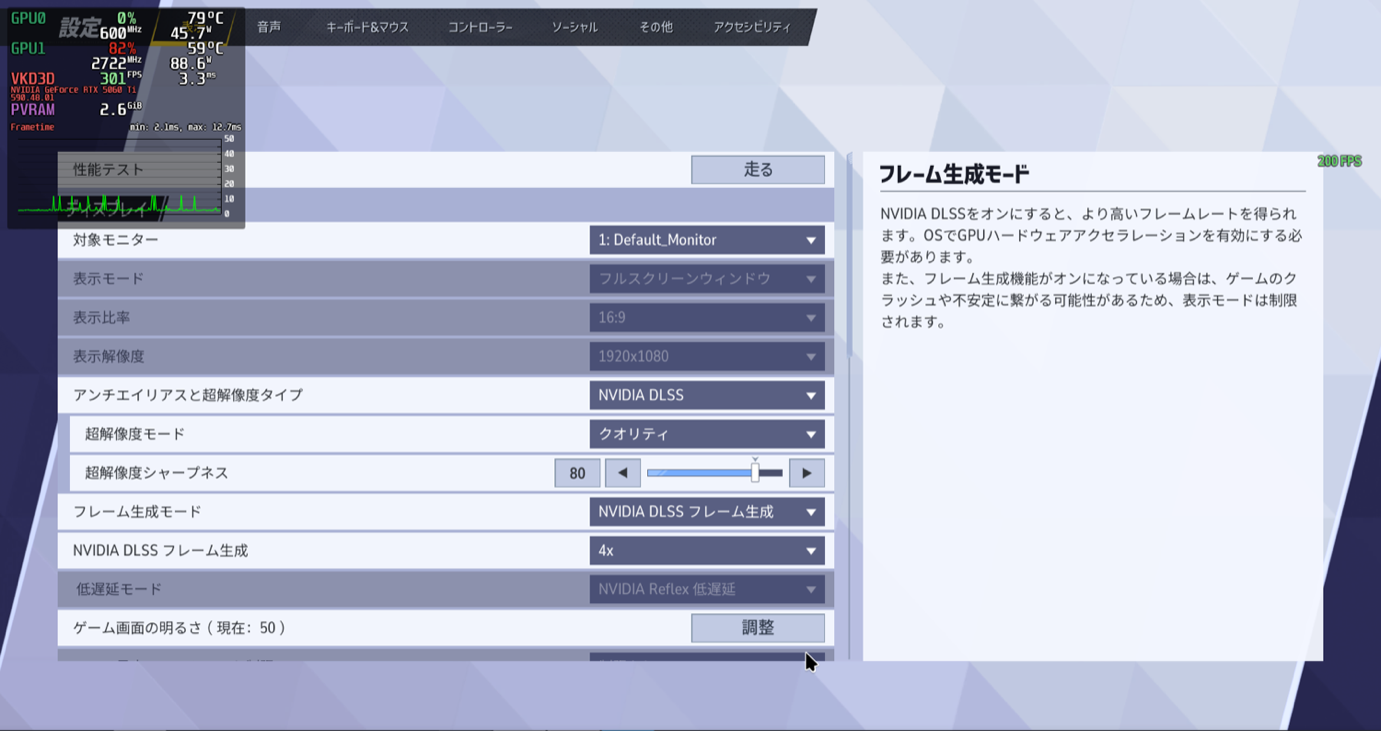This screenshot has width=1381, height=731.
Task: Open the キーボード&マウス settings tab
Action: [x=367, y=27]
